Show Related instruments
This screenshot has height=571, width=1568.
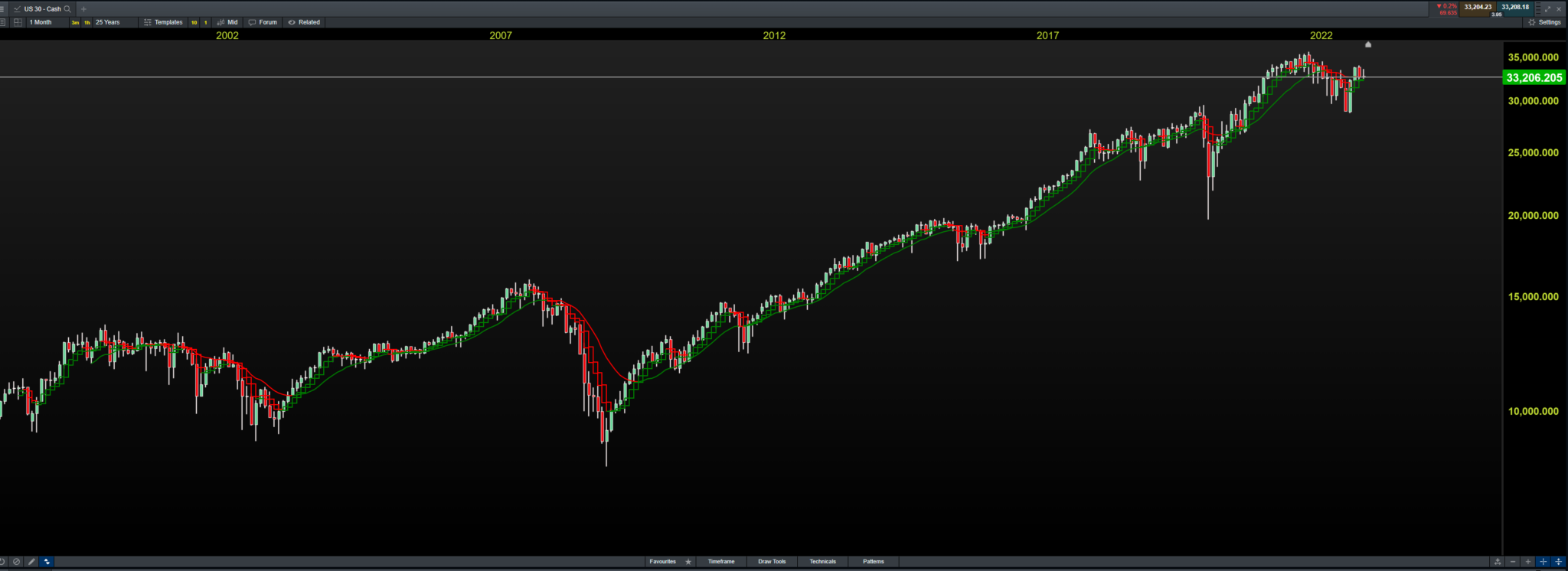point(304,22)
